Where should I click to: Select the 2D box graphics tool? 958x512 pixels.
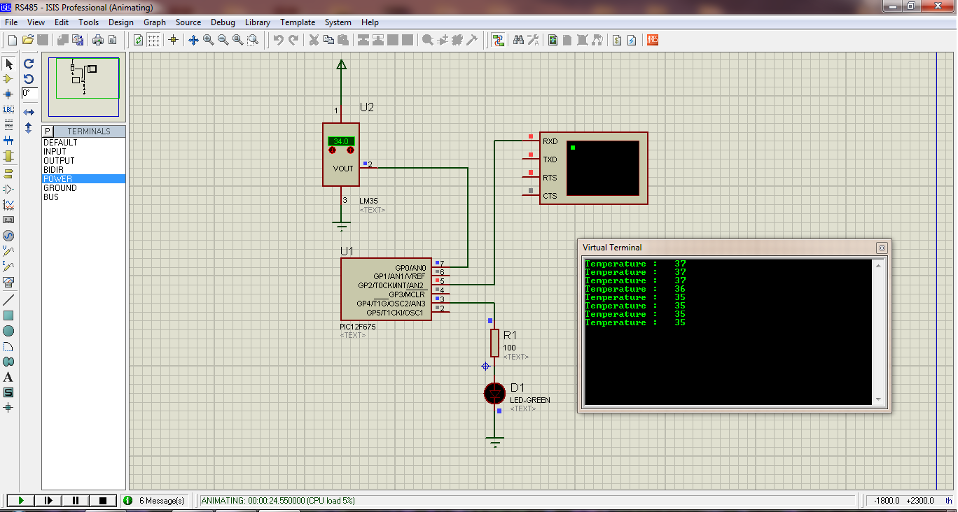pos(9,315)
